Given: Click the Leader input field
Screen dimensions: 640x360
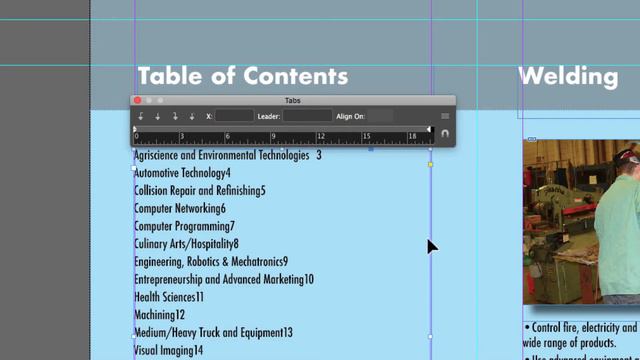Looking at the screenshot, I should (307, 116).
